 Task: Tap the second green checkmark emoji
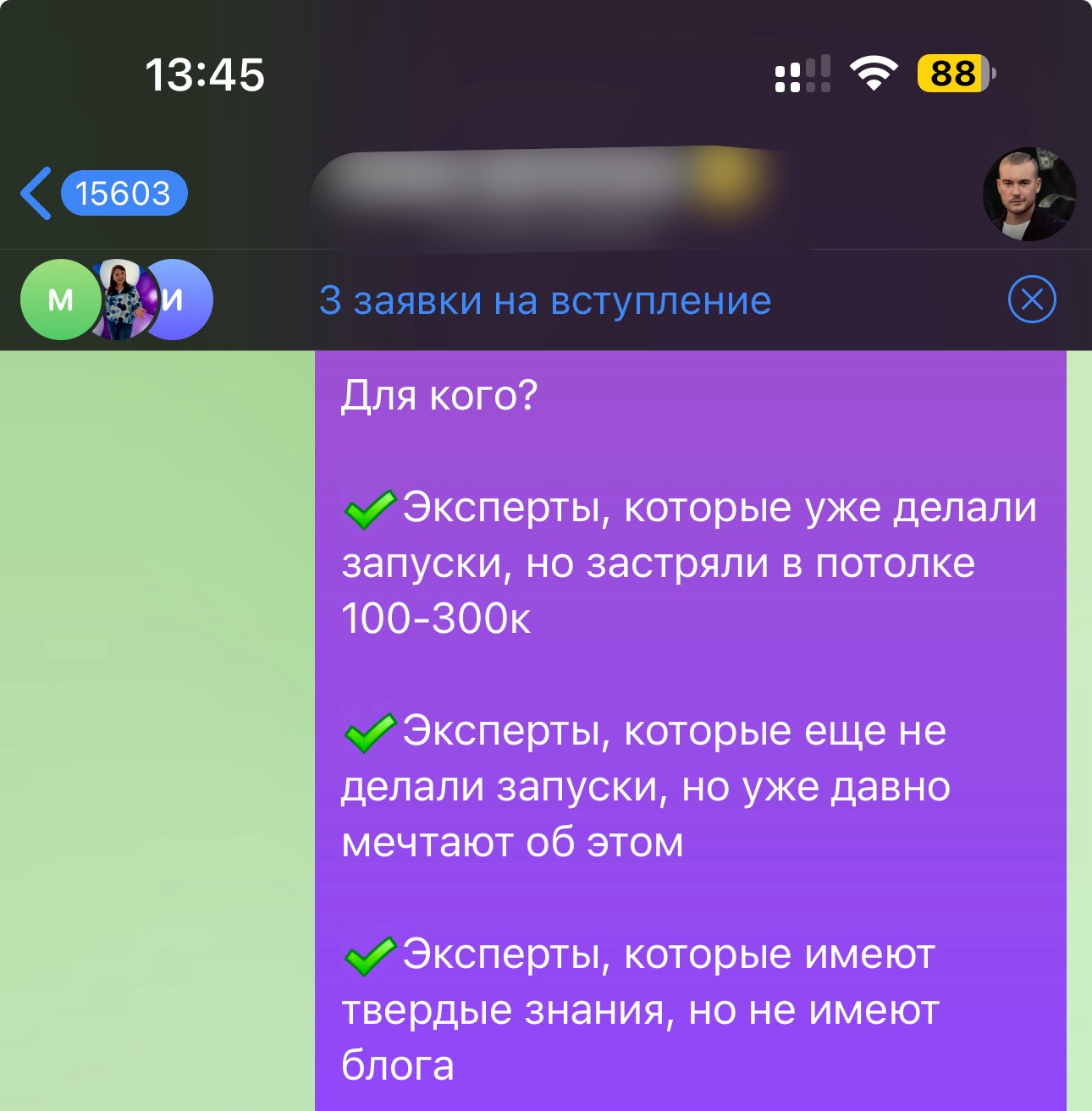pos(370,733)
